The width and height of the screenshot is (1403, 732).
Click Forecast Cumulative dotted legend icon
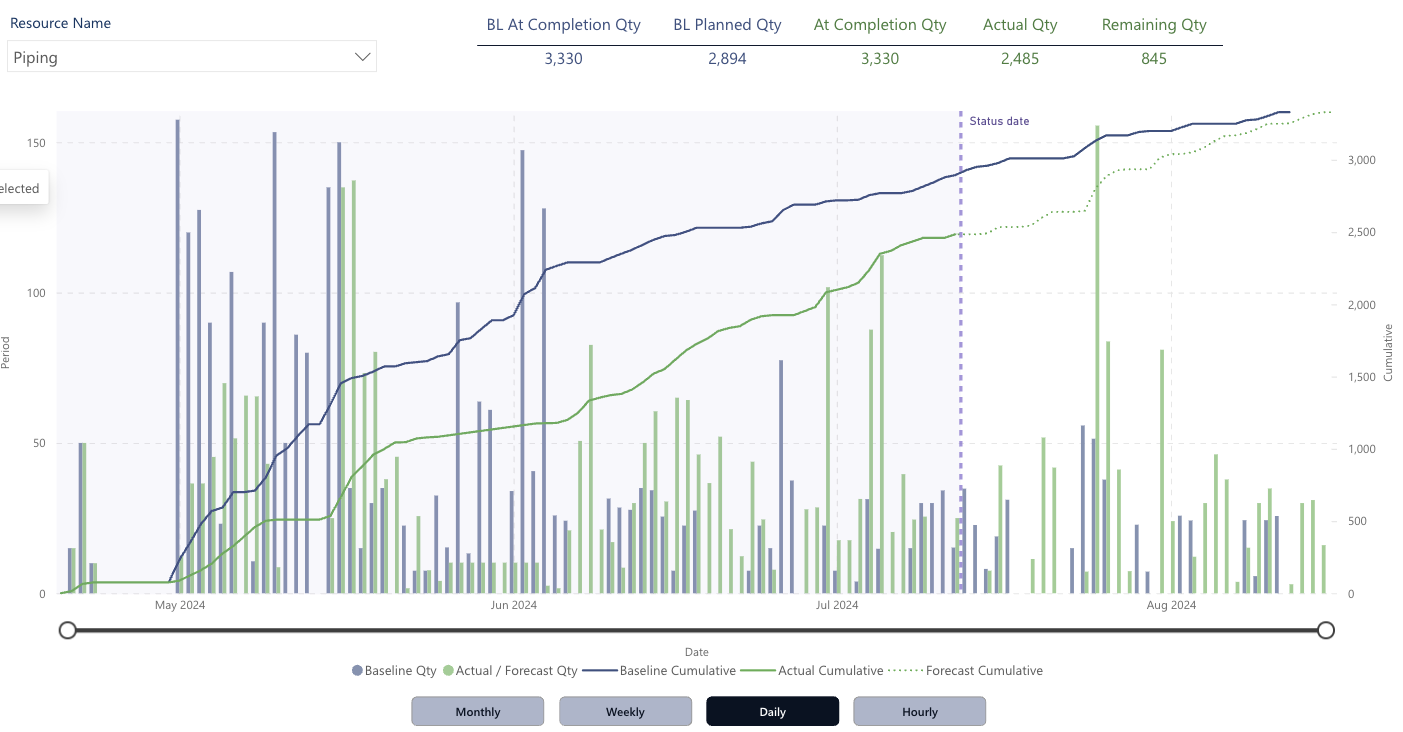[x=907, y=671]
